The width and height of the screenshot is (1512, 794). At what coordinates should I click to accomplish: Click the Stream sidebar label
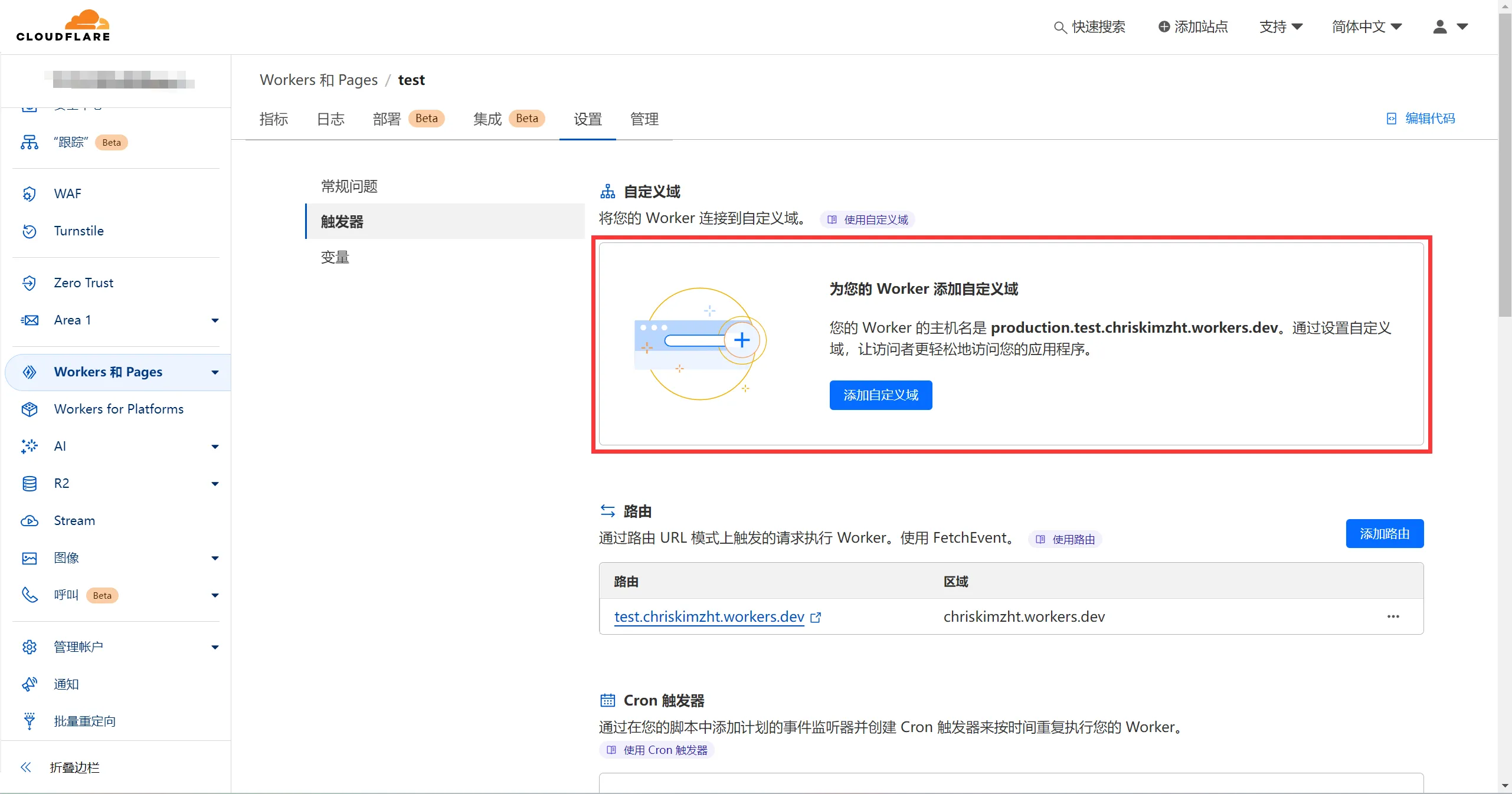(74, 520)
